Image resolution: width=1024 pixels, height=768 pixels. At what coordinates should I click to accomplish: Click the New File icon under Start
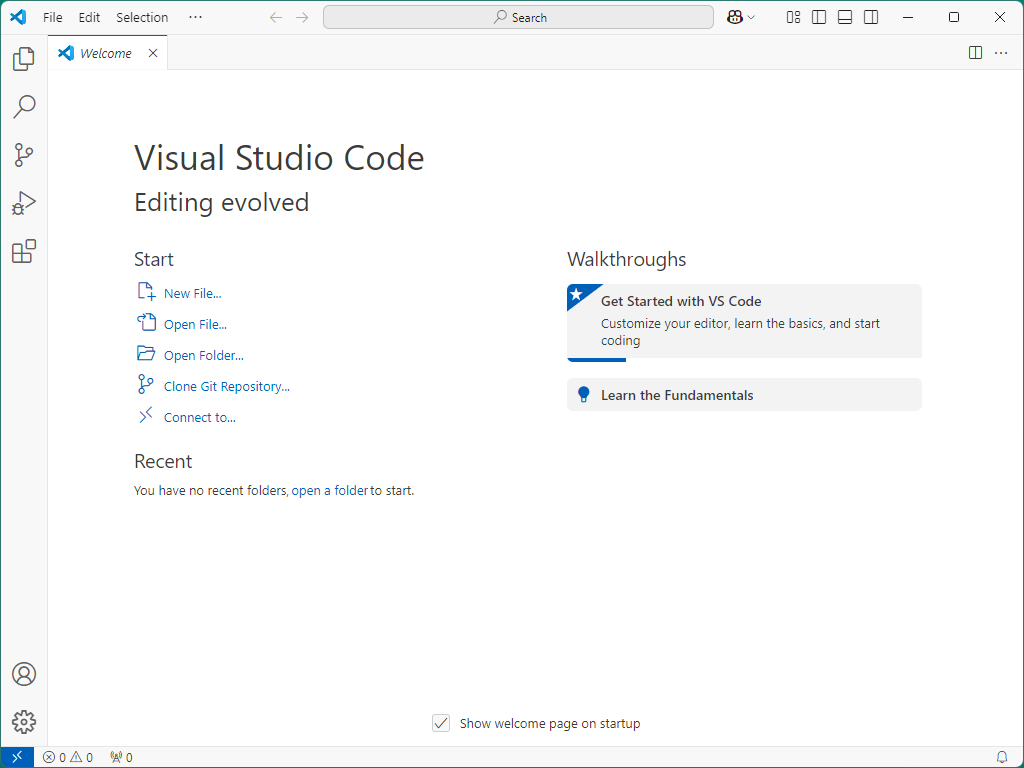146,291
